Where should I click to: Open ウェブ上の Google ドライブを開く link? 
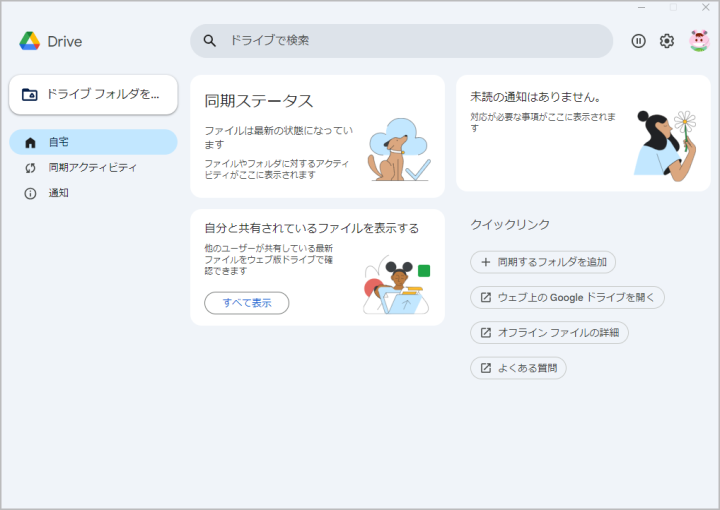point(567,297)
